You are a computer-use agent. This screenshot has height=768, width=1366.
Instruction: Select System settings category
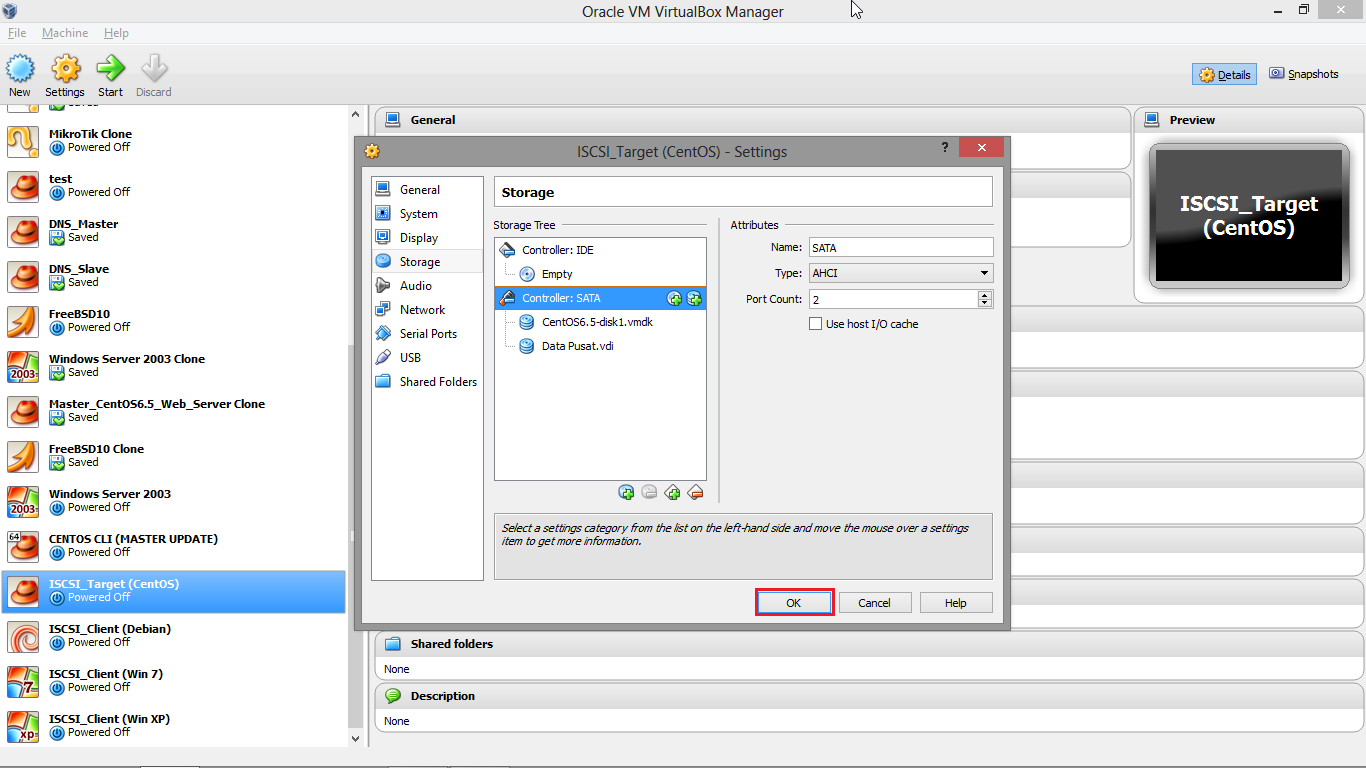click(x=427, y=214)
